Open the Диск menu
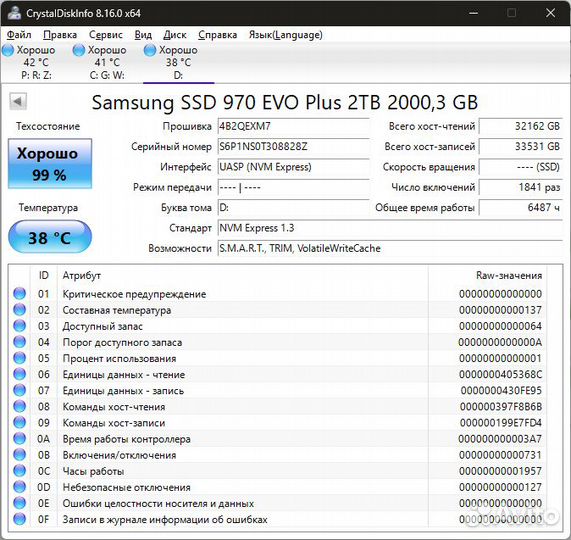 tap(175, 35)
